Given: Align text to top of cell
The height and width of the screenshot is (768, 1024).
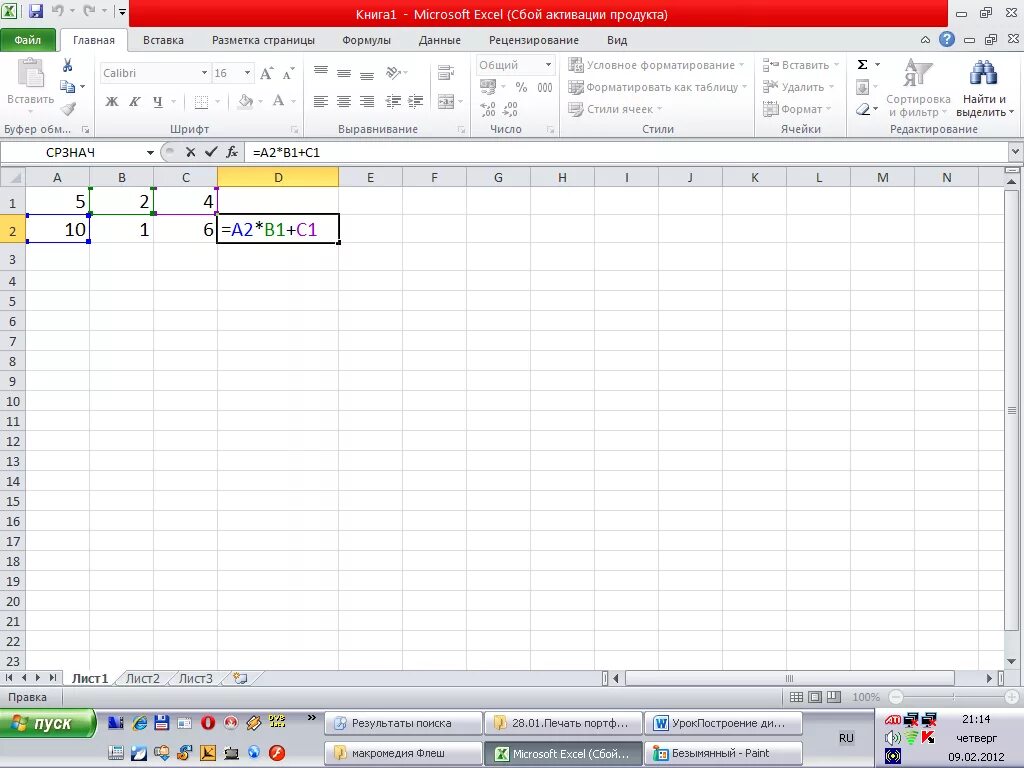Looking at the screenshot, I should tap(321, 72).
